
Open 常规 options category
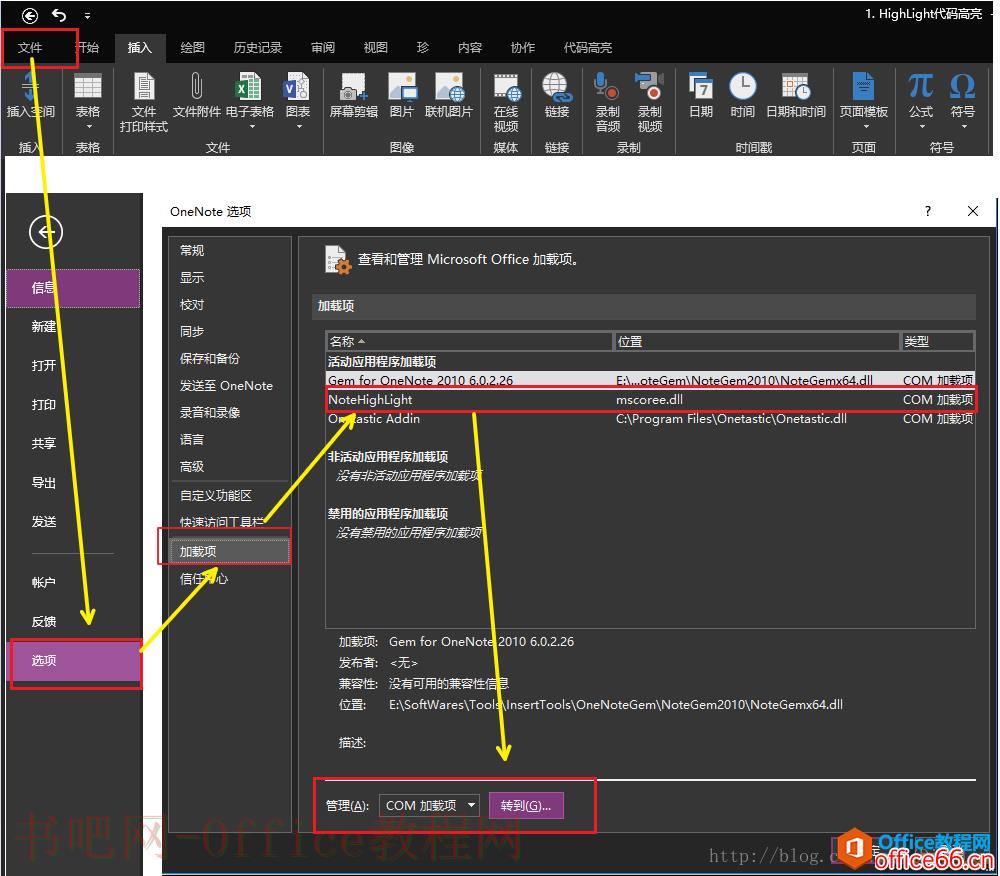[192, 251]
